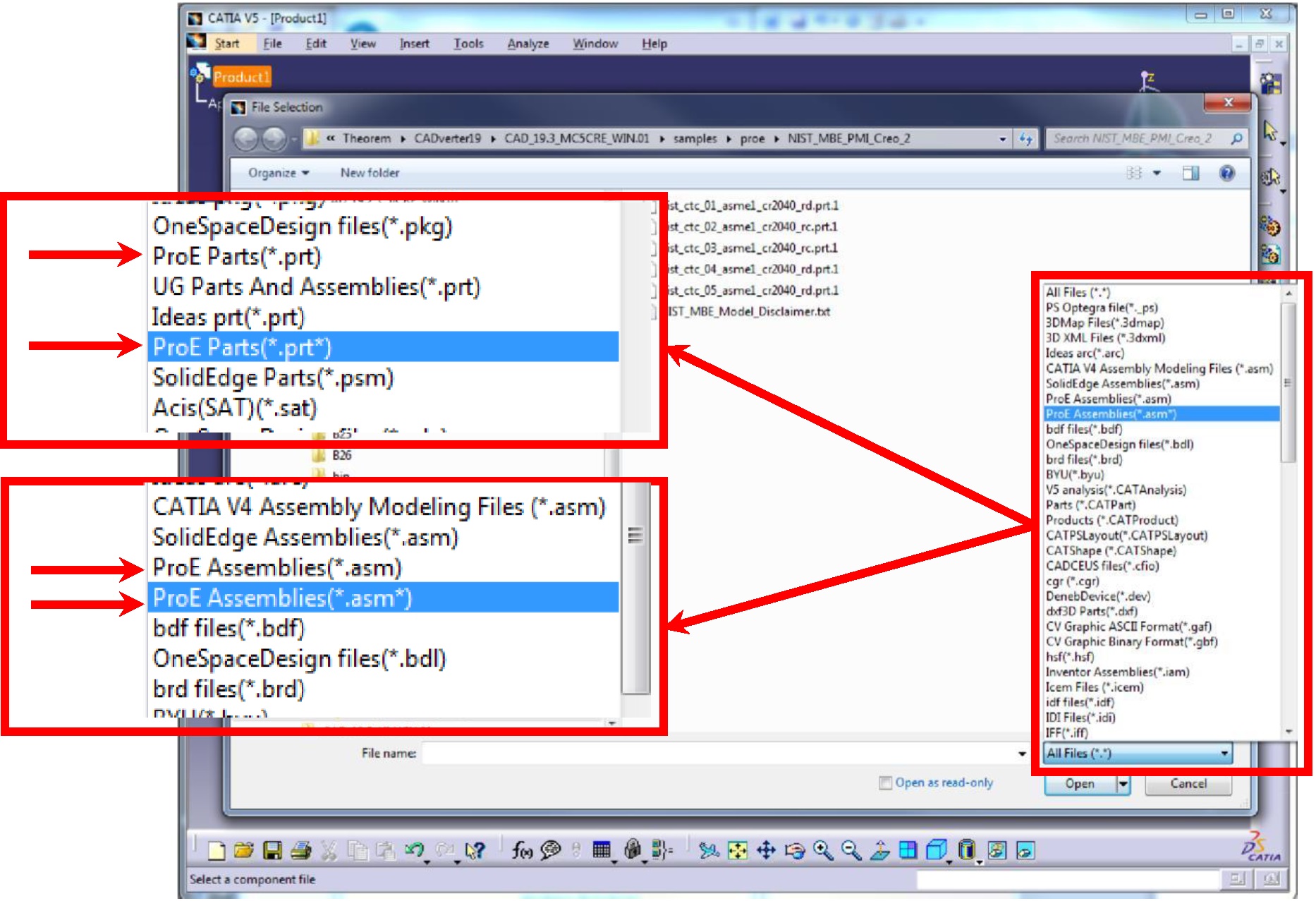Select ProE Assemblies(*.asm*) highlighted in type list
Viewport: 1316px width, 901px height.
(x=1162, y=414)
